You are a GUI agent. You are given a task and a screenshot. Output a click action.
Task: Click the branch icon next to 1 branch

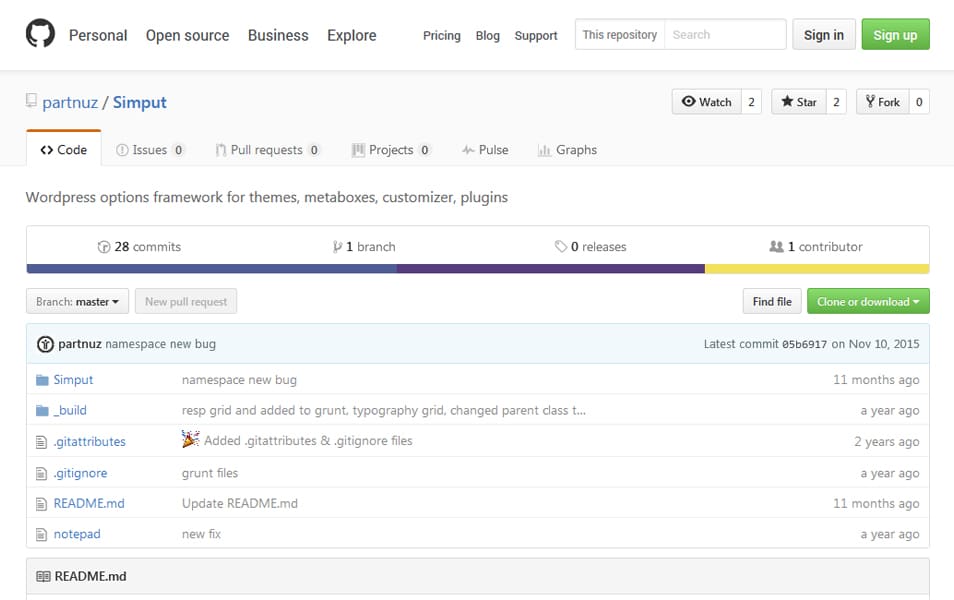click(337, 246)
